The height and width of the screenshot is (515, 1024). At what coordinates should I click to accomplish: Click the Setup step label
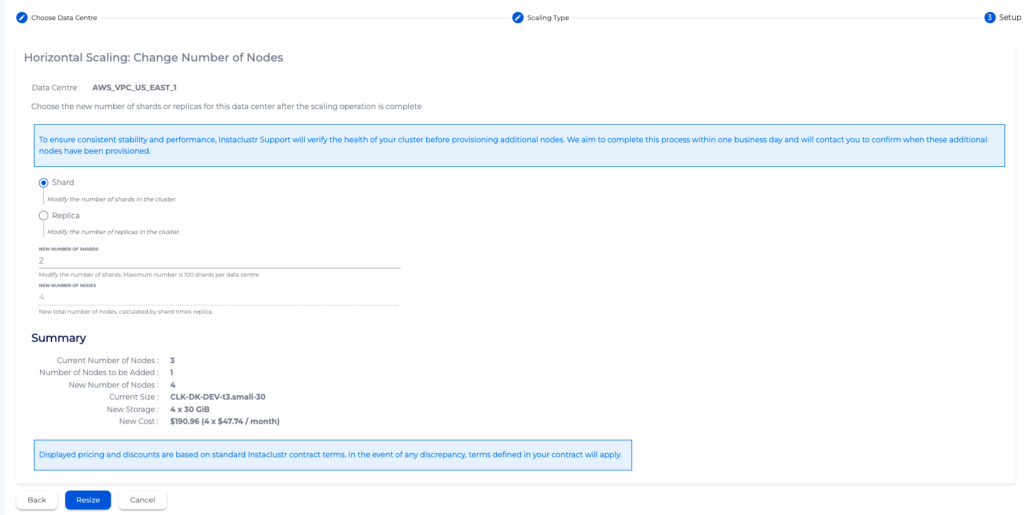click(x=1010, y=18)
